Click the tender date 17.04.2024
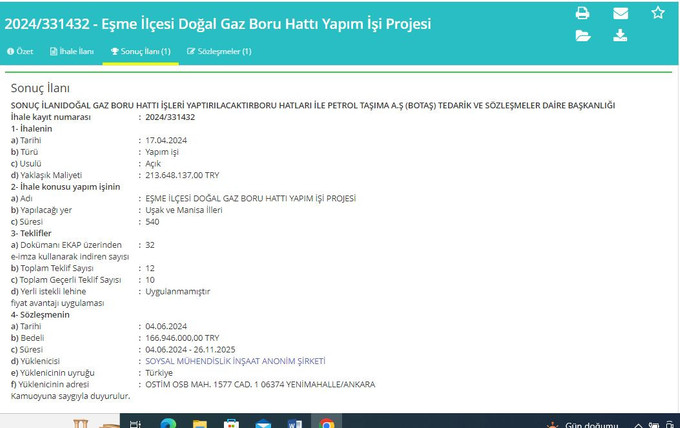 pyautogui.click(x=166, y=140)
